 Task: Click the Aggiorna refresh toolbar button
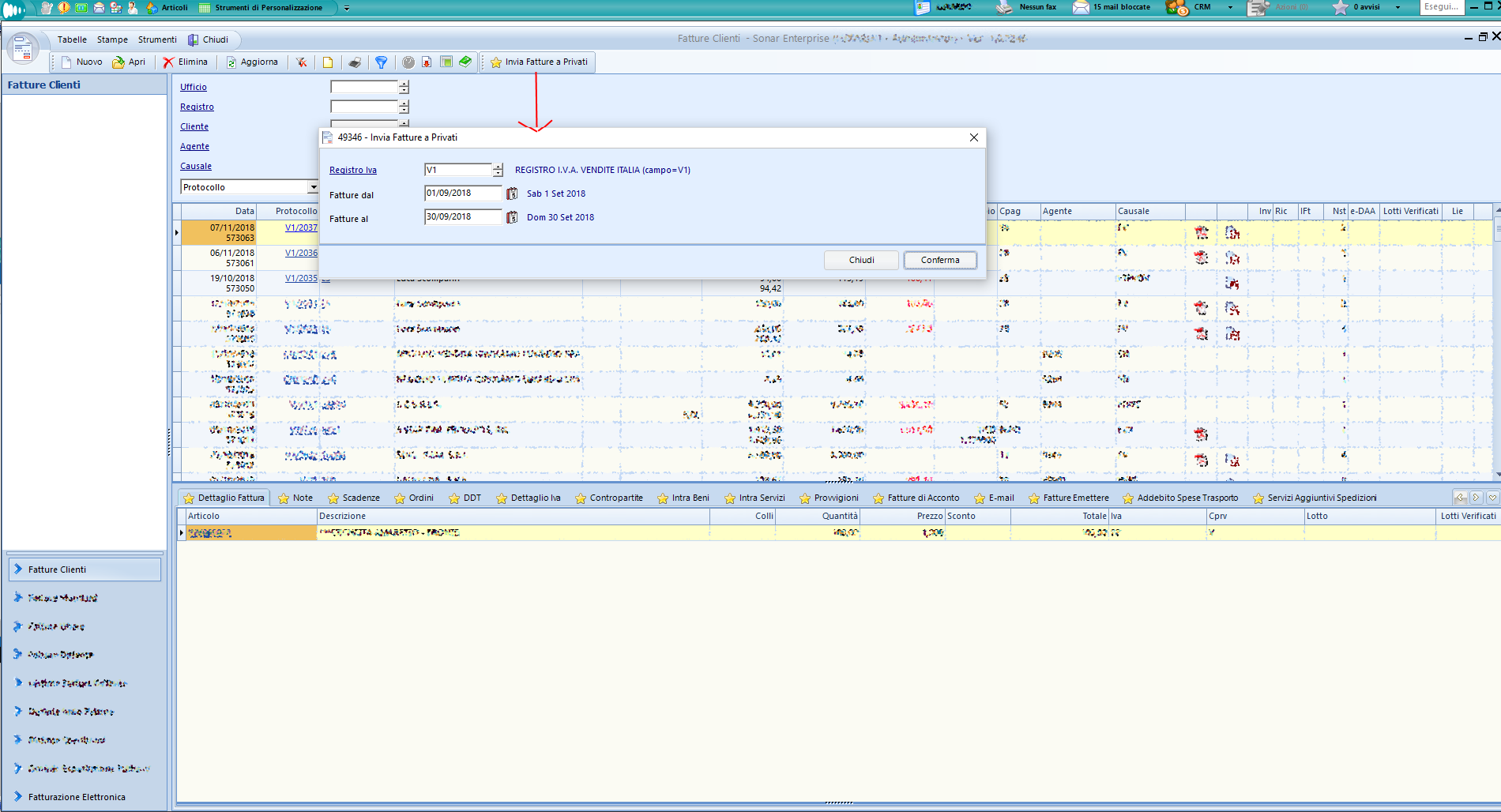pyautogui.click(x=252, y=62)
